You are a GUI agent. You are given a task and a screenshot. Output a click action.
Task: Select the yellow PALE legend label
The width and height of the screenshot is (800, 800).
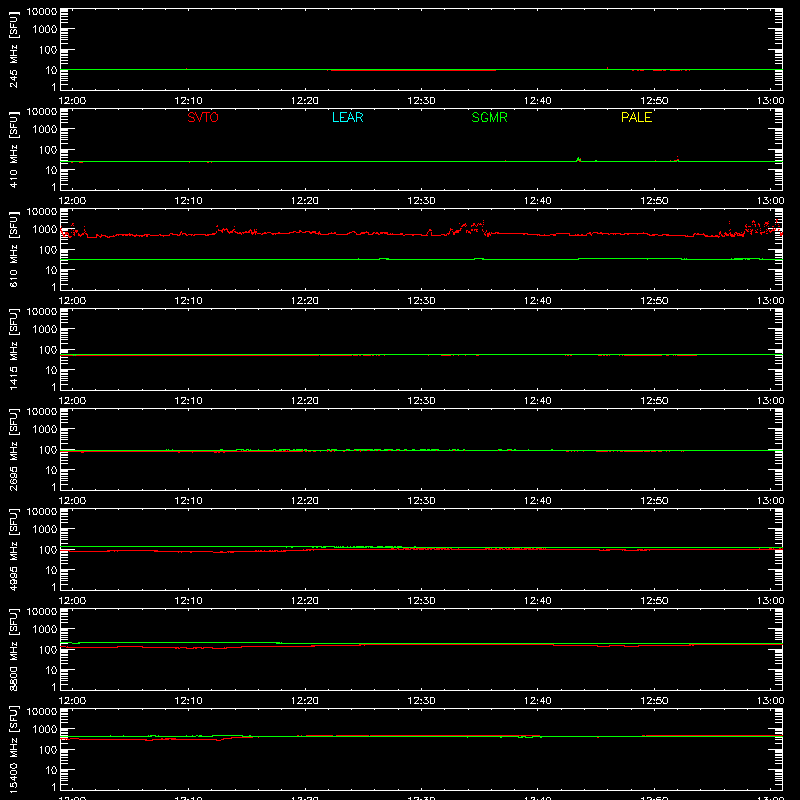(636, 117)
